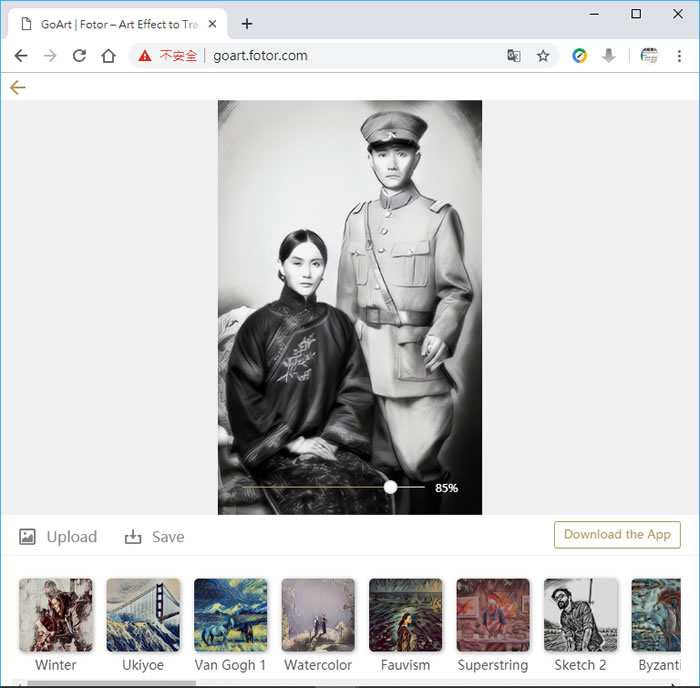Reload the goart.fotor.com page
The height and width of the screenshot is (688, 700).
tap(79, 56)
